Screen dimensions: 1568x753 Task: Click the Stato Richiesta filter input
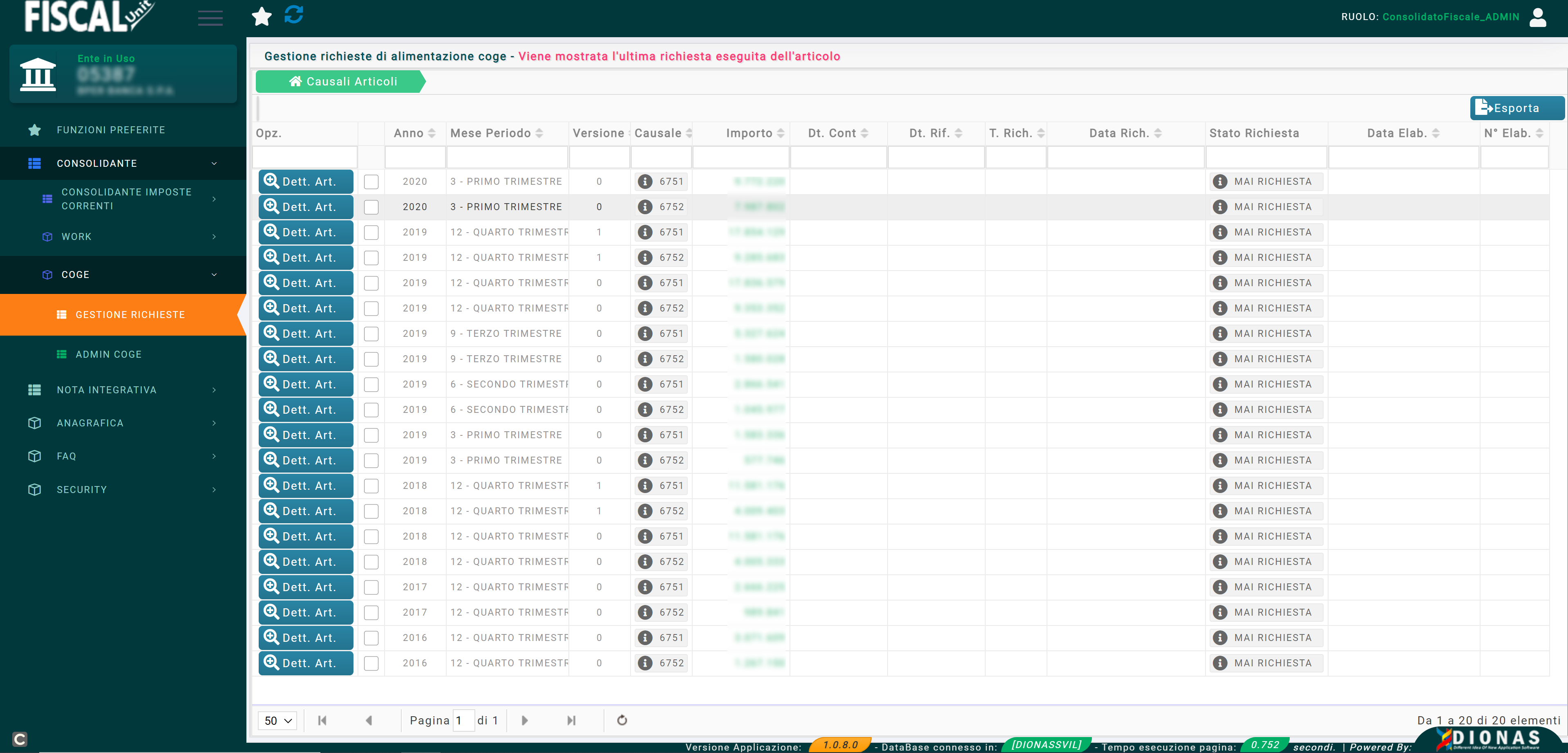click(x=1266, y=158)
